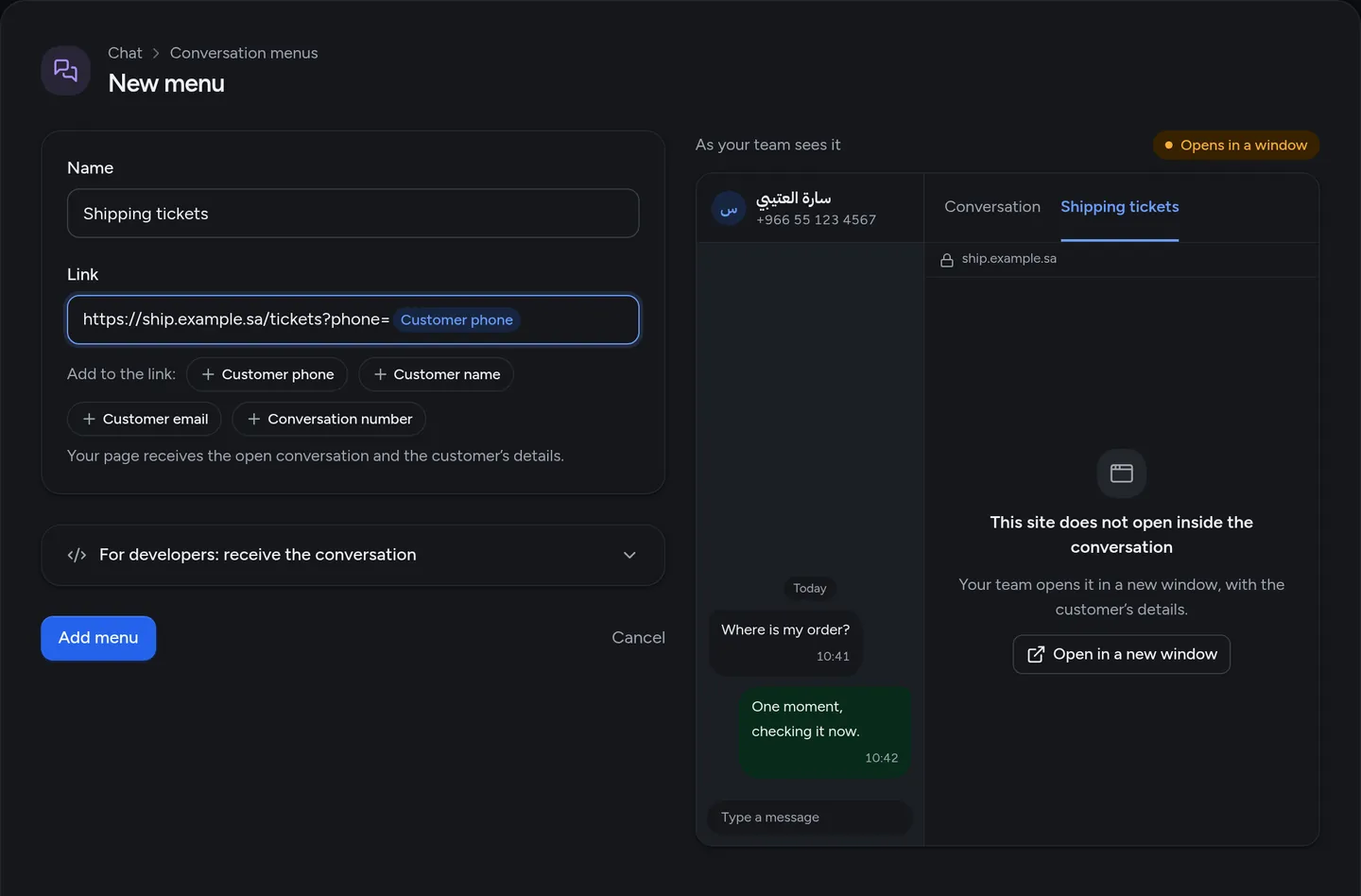Viewport: 1361px width, 896px height.
Task: Add Customer name to the link
Action: pos(437,374)
